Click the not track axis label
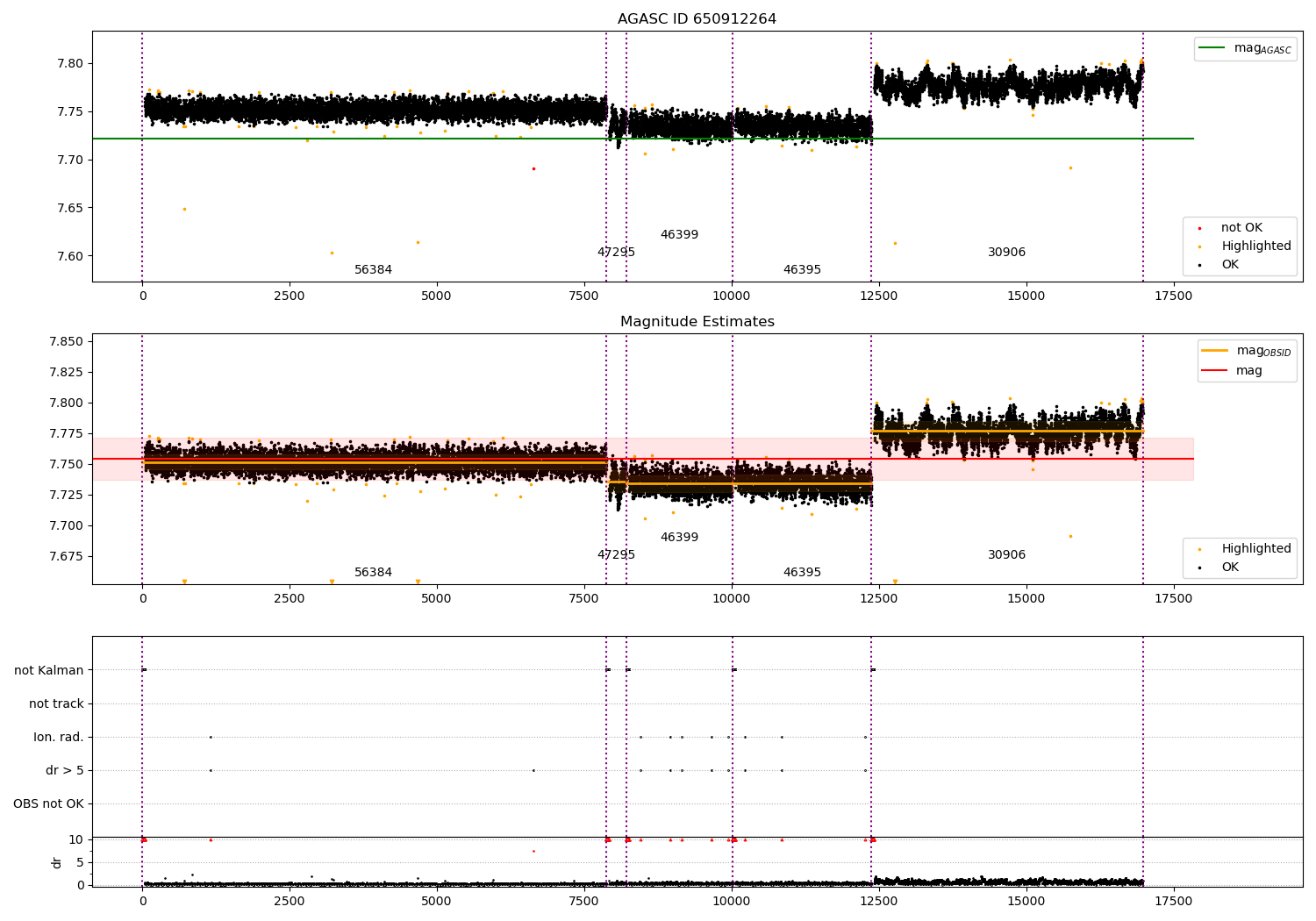This screenshot has width=1316, height=921. [56, 704]
